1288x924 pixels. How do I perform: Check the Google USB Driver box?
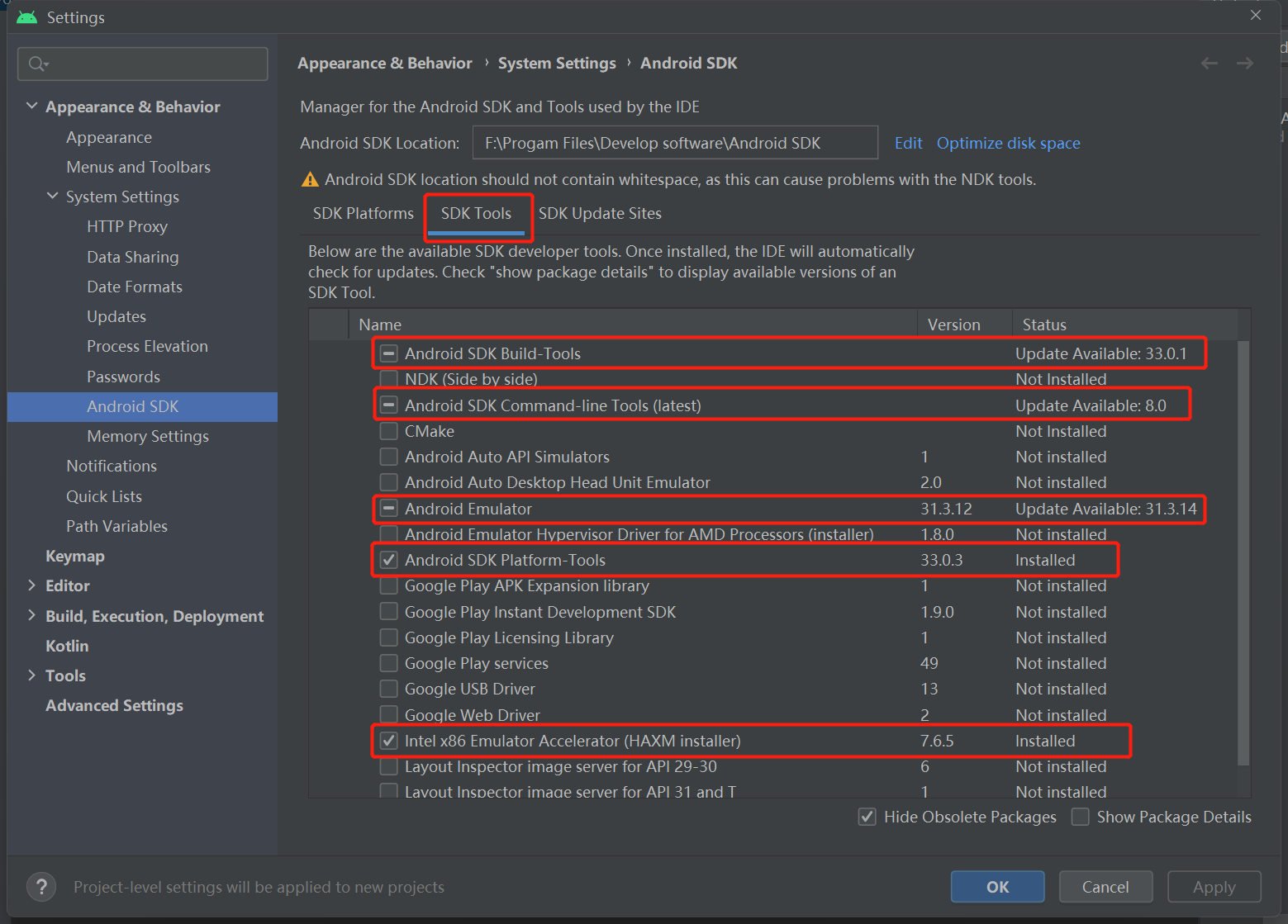pyautogui.click(x=388, y=689)
